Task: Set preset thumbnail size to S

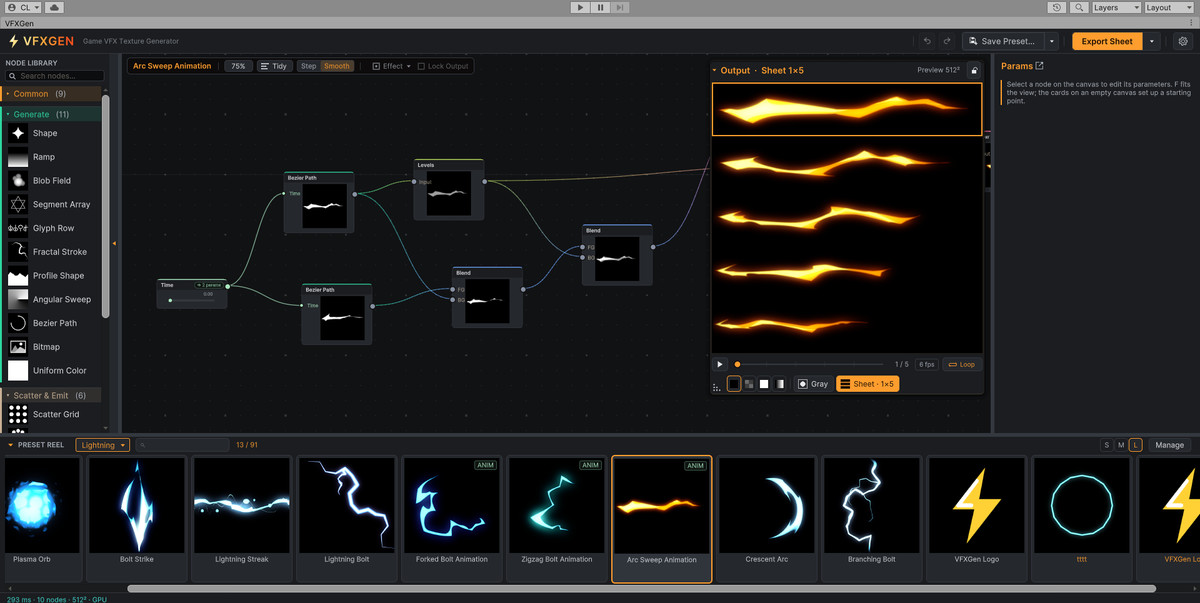Action: click(1106, 445)
